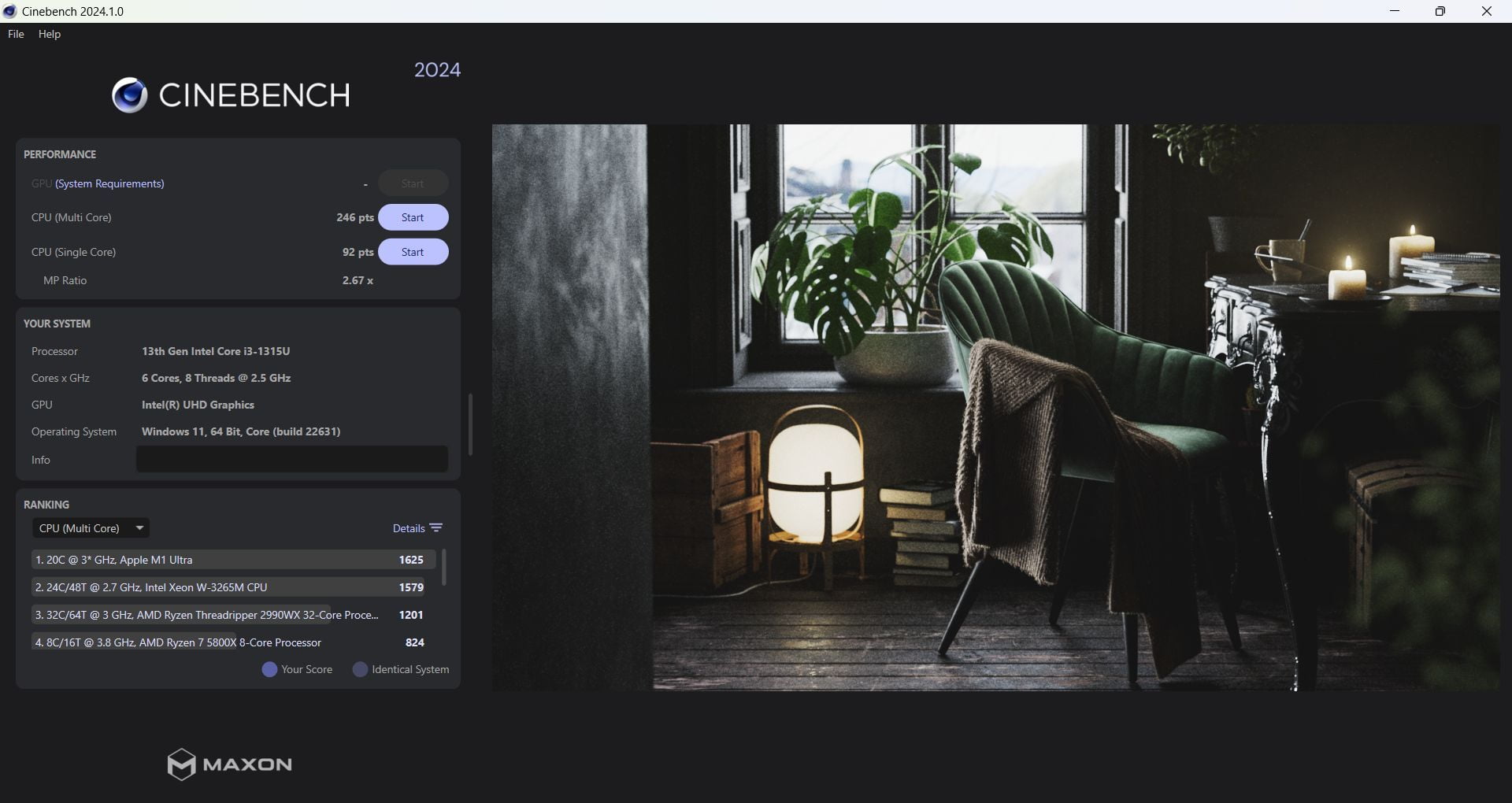The width and height of the screenshot is (1512, 803).
Task: Click the MP Ratio 2.67 x value
Action: pyautogui.click(x=358, y=280)
